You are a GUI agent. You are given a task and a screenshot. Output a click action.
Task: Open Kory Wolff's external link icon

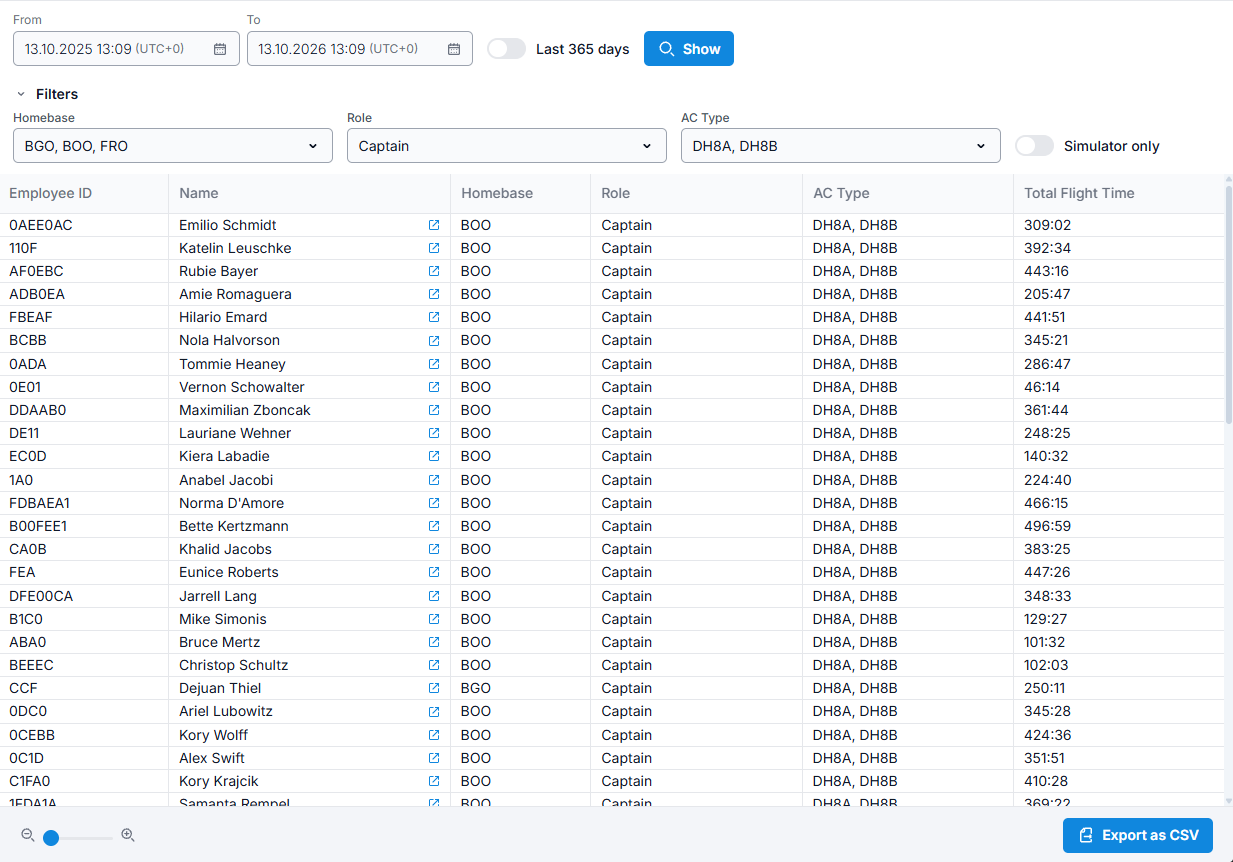(434, 735)
